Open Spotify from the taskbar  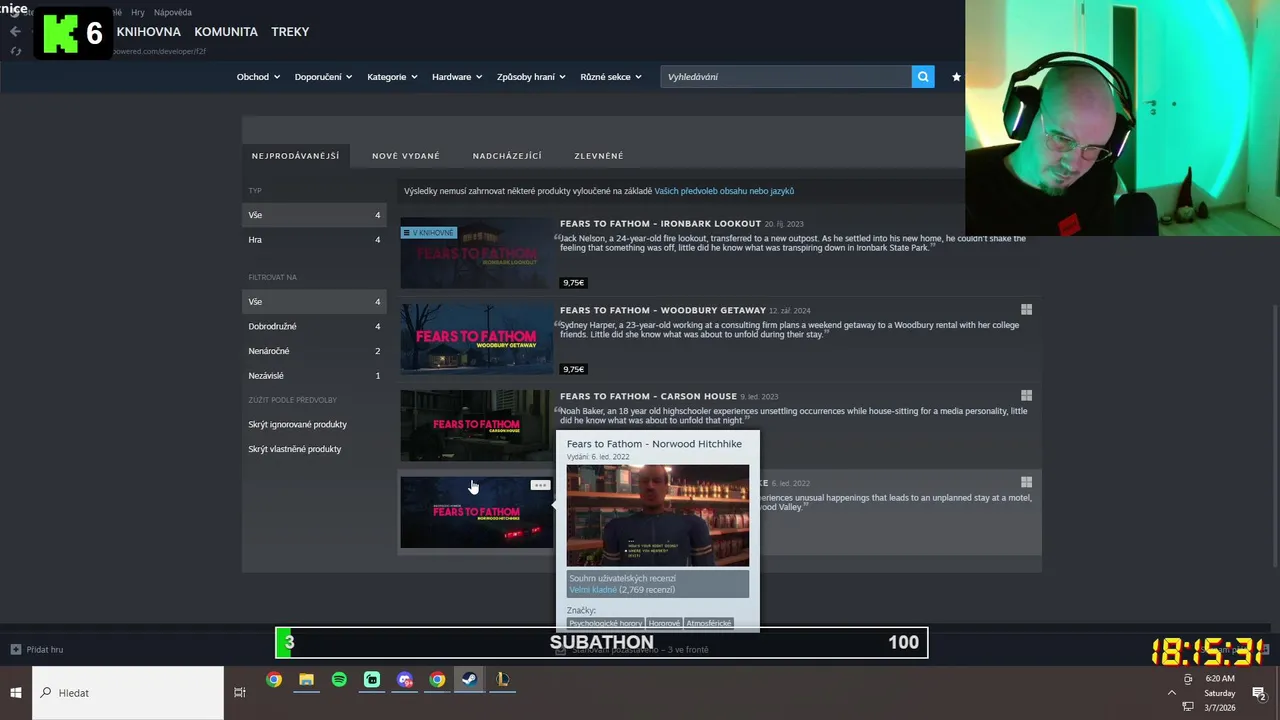click(339, 680)
